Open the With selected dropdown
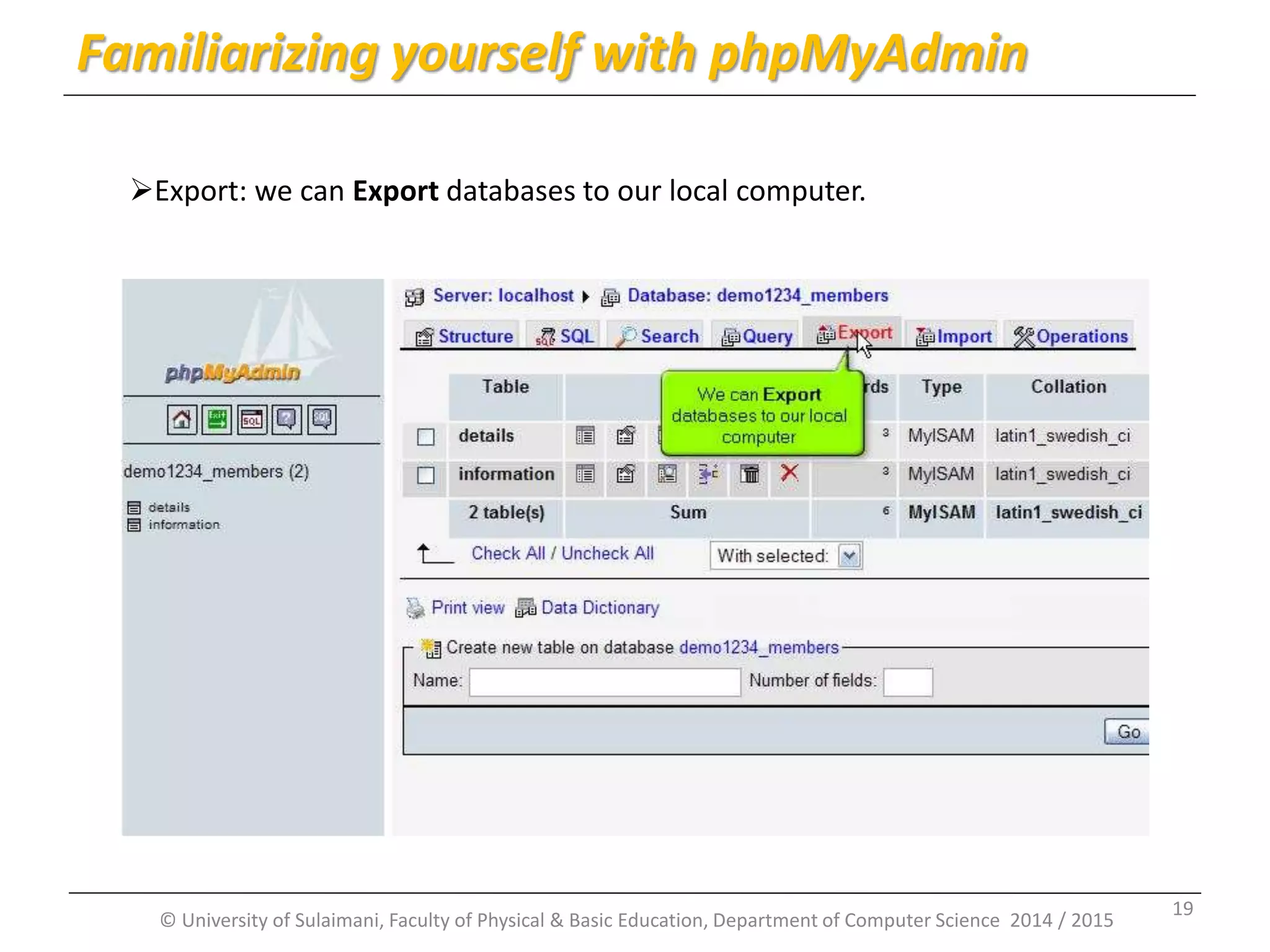This screenshot has height=952, width=1270. click(x=786, y=556)
